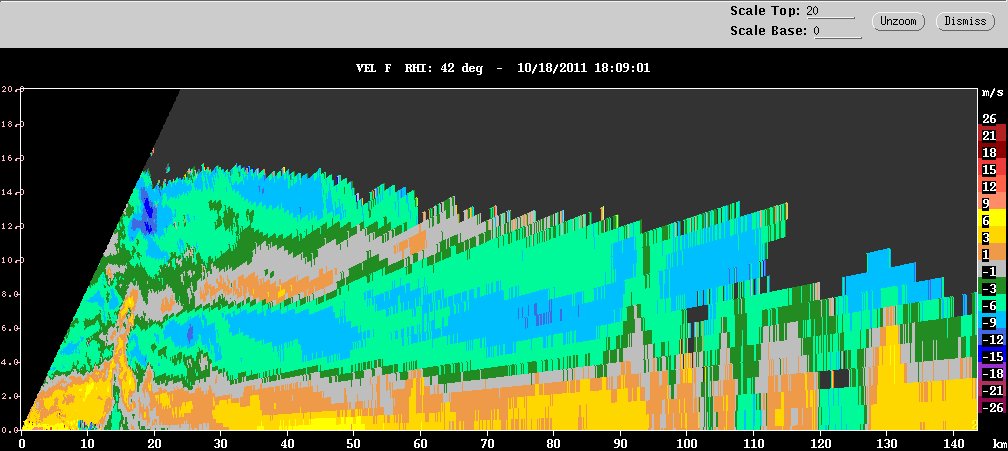Pick the 1 m/s orange legend swatch

click(x=993, y=254)
